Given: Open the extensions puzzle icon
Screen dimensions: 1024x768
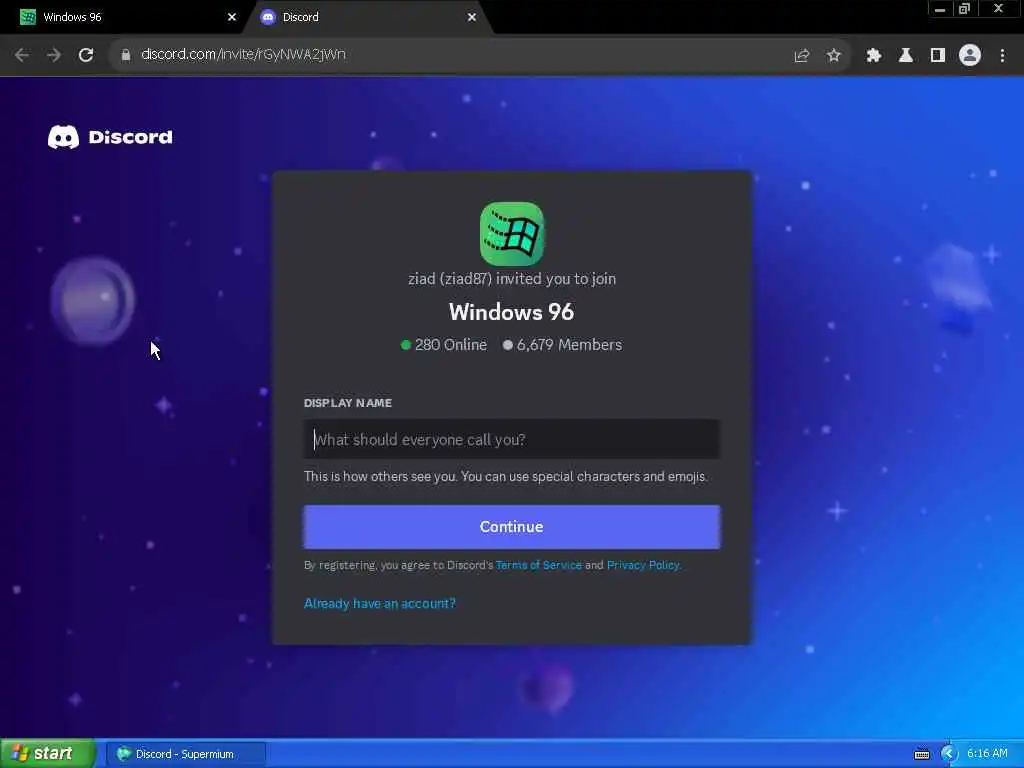Looking at the screenshot, I should click(x=874, y=56).
